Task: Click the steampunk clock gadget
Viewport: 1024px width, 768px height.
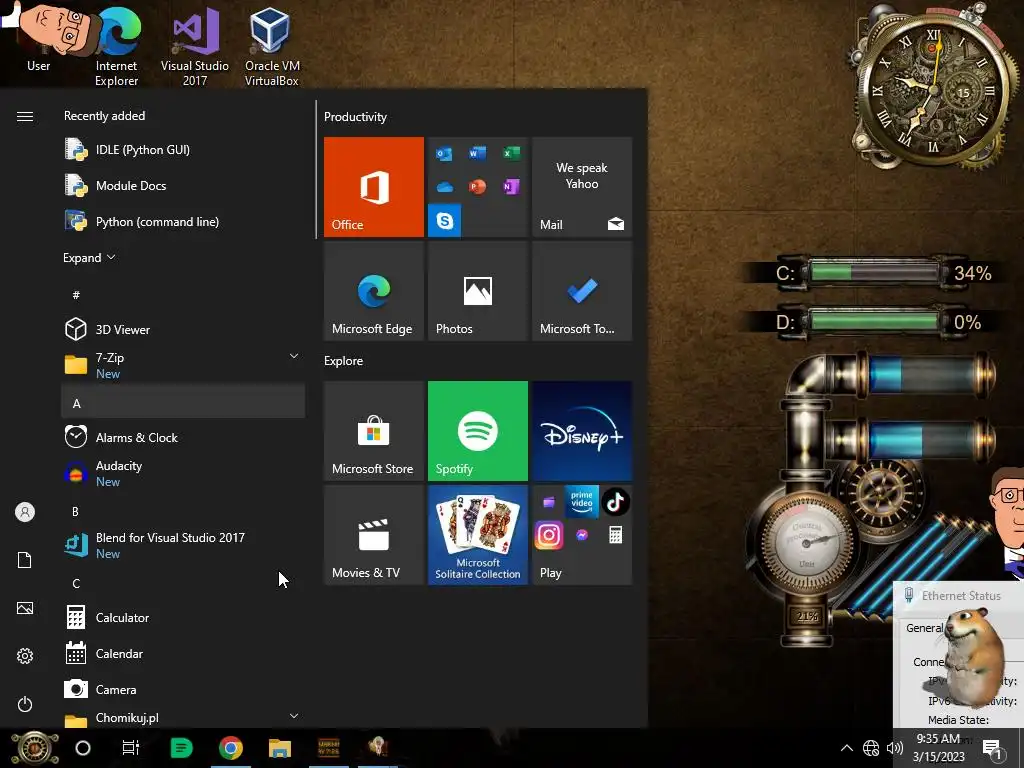Action: 933,88
